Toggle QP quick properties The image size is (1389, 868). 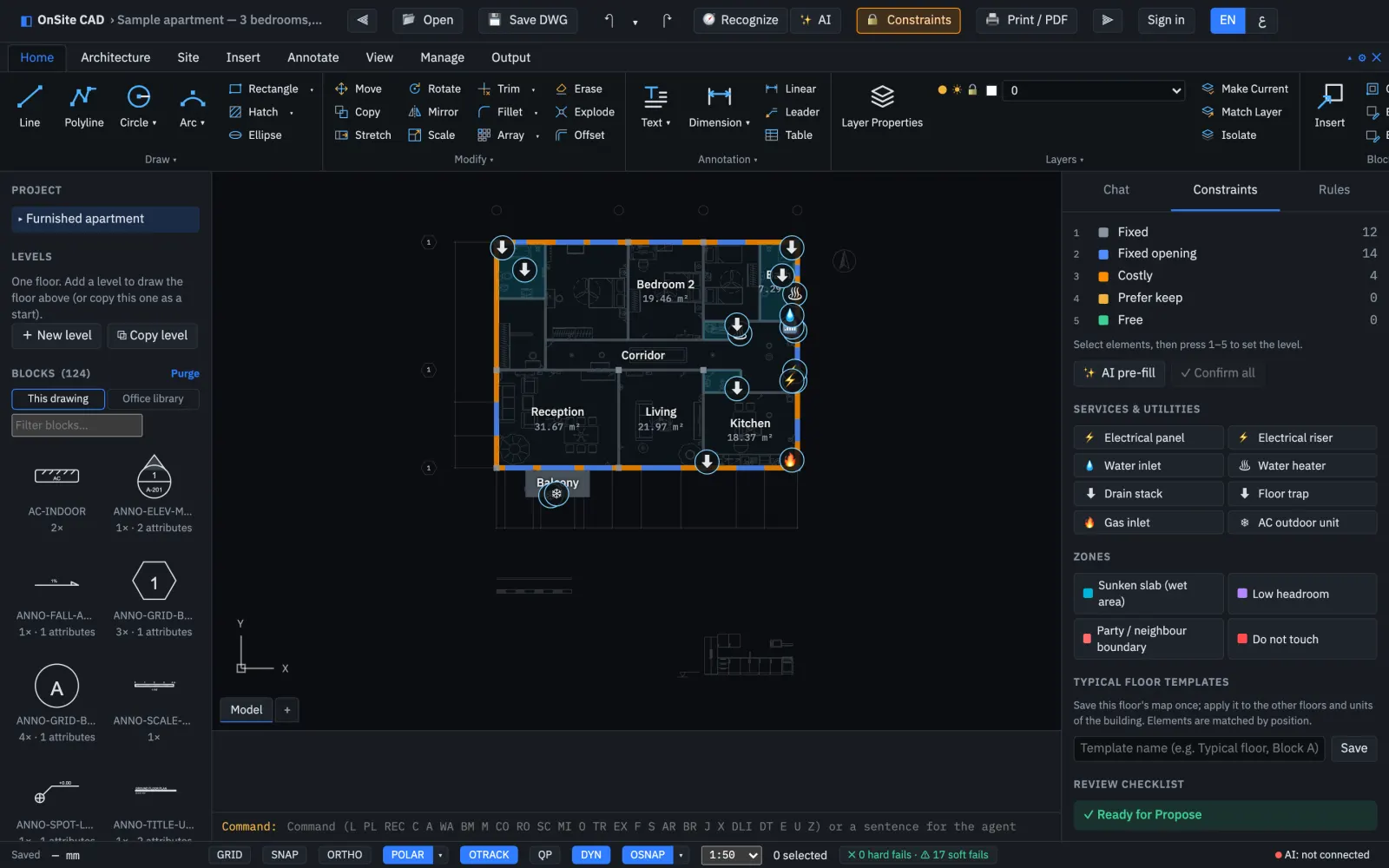[544, 855]
